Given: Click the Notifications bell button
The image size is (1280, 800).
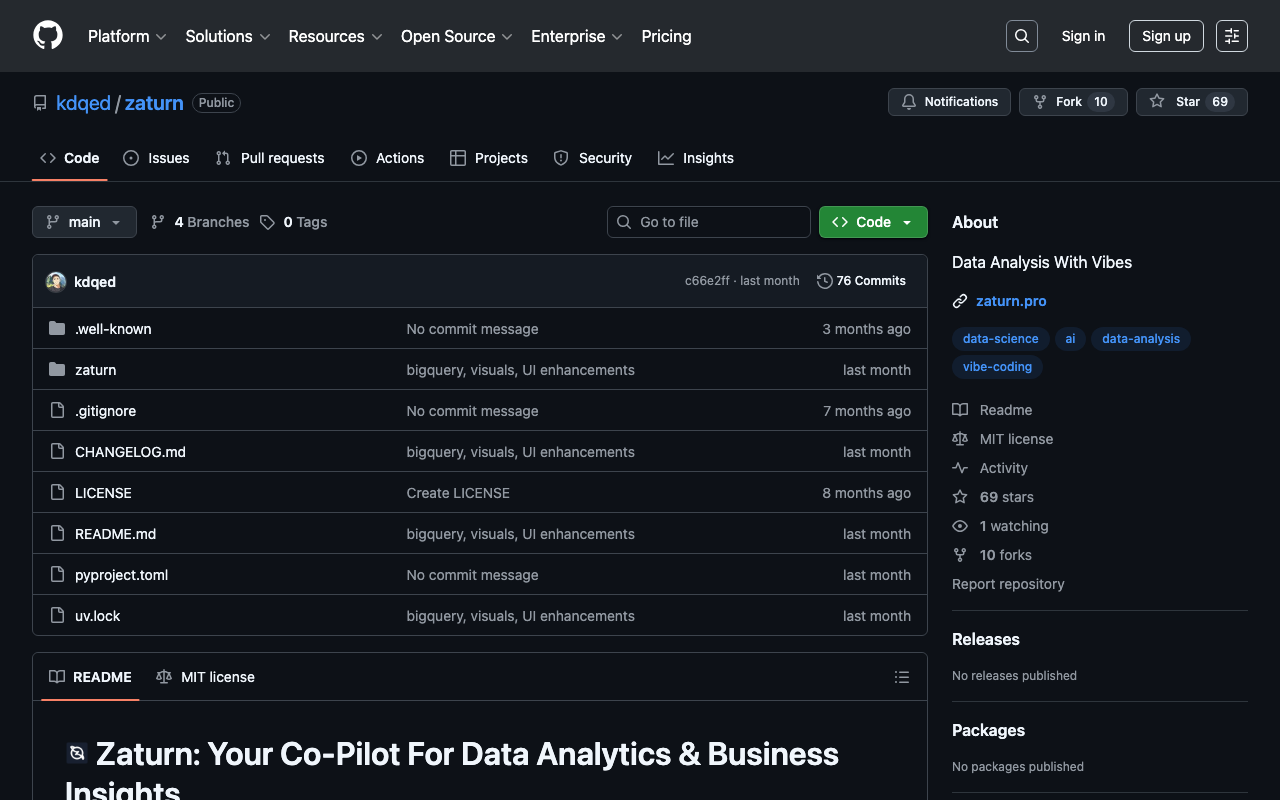Looking at the screenshot, I should [x=948, y=102].
